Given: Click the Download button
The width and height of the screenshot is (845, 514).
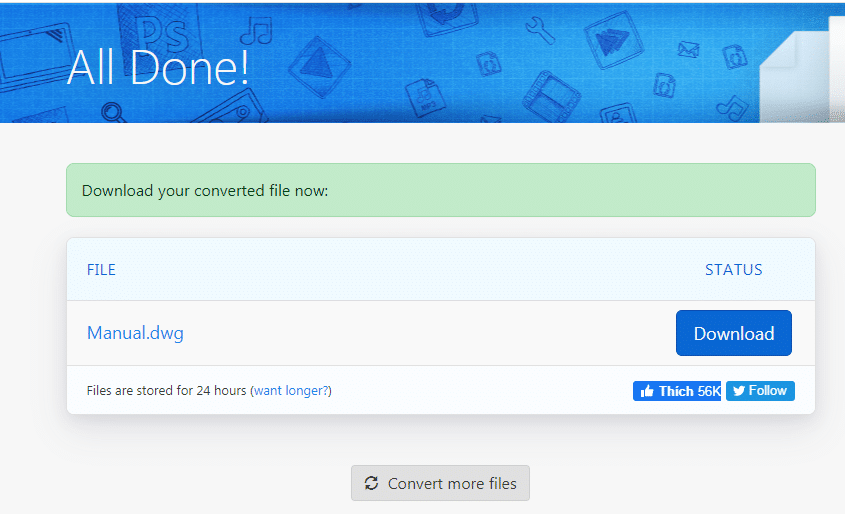Looking at the screenshot, I should tap(733, 333).
